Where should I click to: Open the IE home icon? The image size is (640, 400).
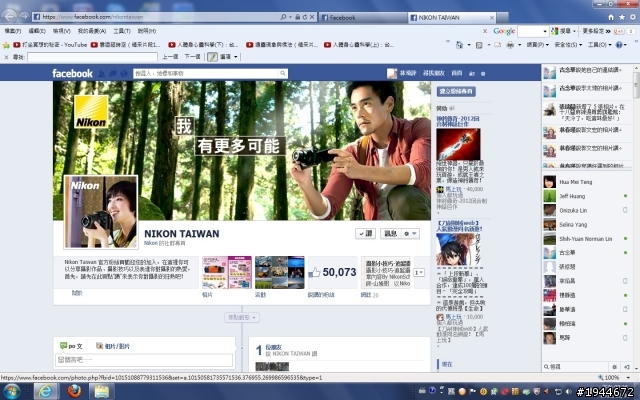[611, 17]
